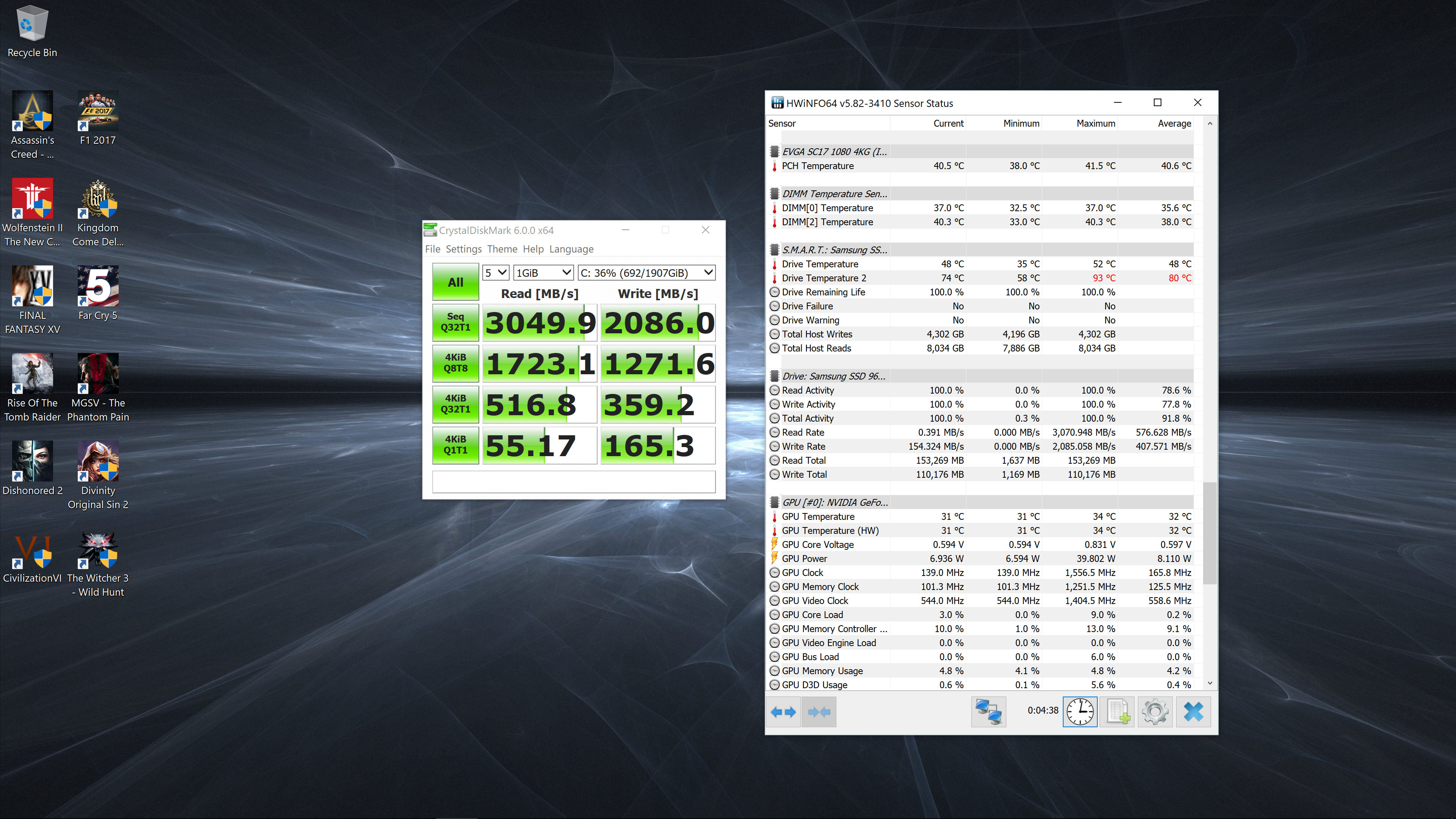Click HWiNFO expand columns blue arrows icon
Screen dimensions: 1456x819
pos(783,712)
